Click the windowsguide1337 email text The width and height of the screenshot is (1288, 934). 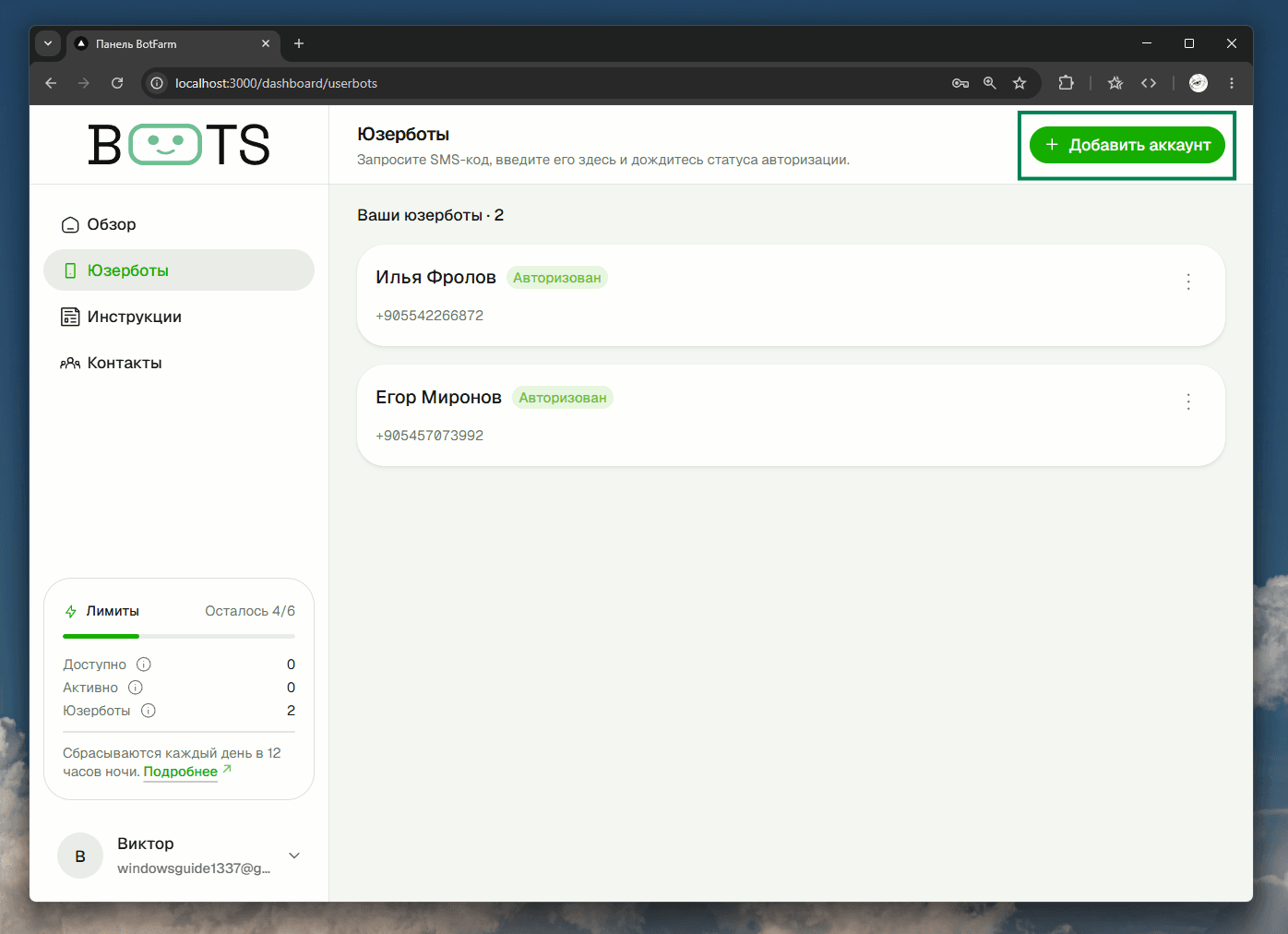click(194, 868)
